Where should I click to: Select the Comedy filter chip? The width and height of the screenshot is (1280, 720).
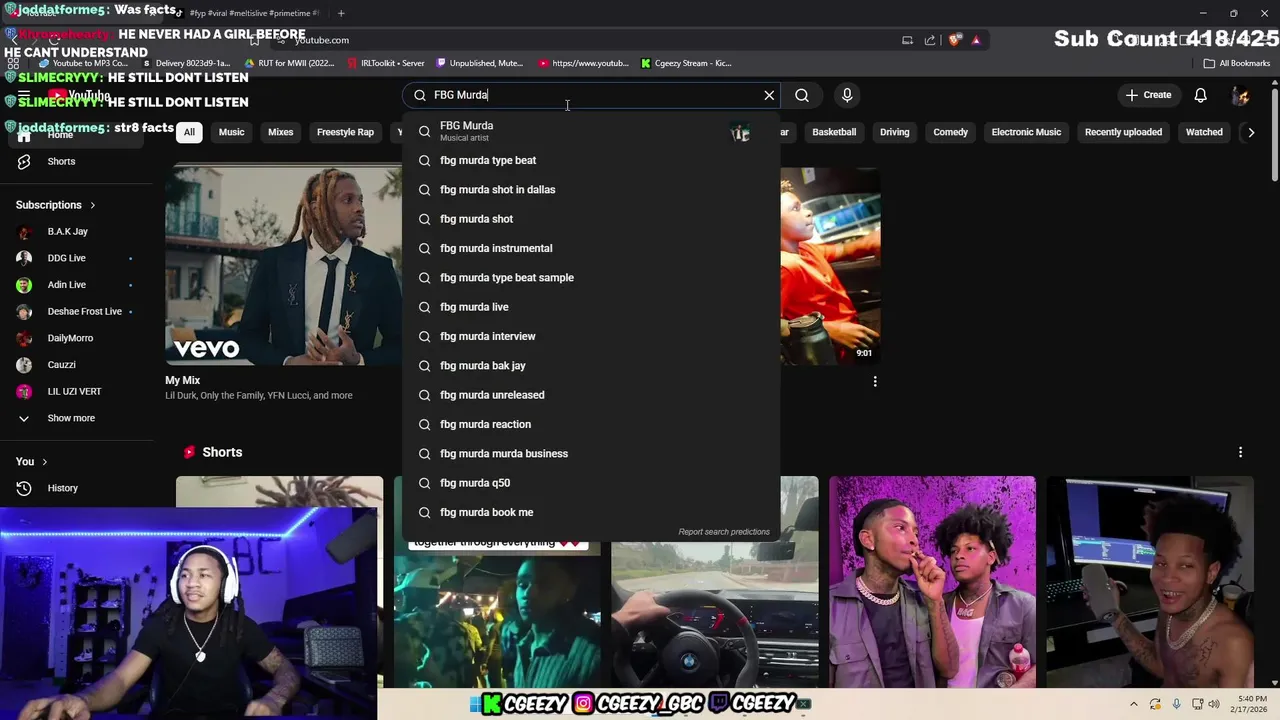[950, 132]
